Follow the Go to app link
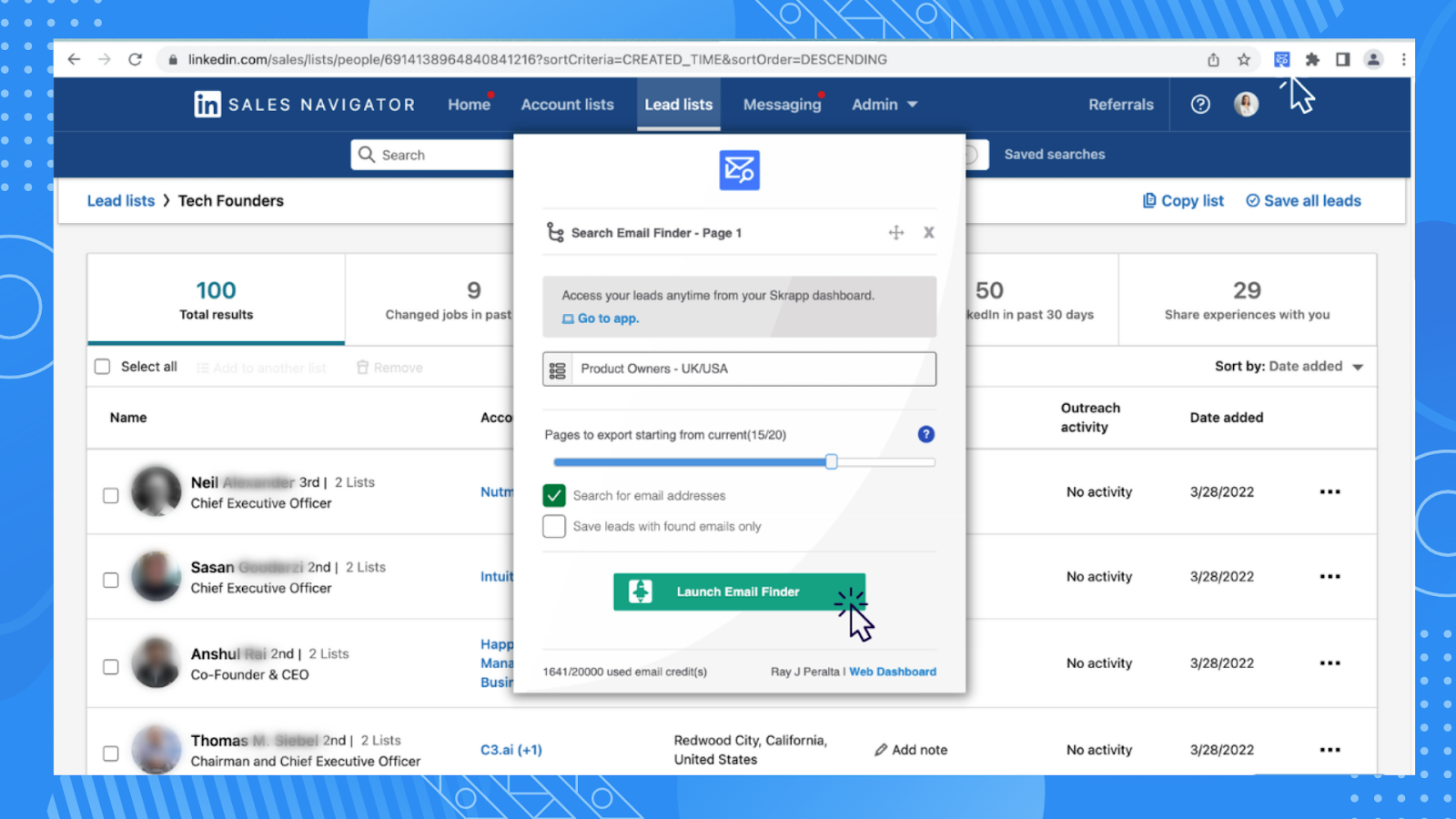Viewport: 1456px width, 819px height. coord(601,318)
